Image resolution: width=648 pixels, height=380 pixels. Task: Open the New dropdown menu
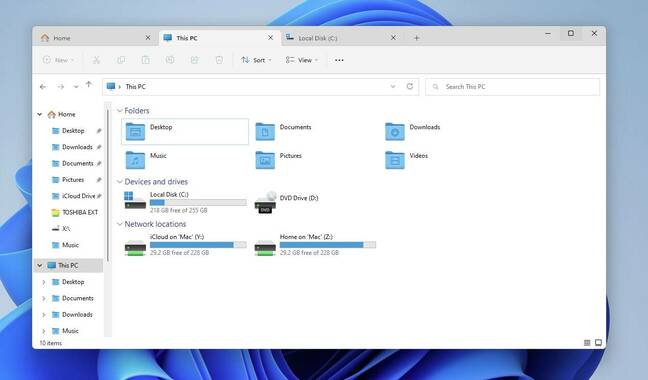[59, 60]
